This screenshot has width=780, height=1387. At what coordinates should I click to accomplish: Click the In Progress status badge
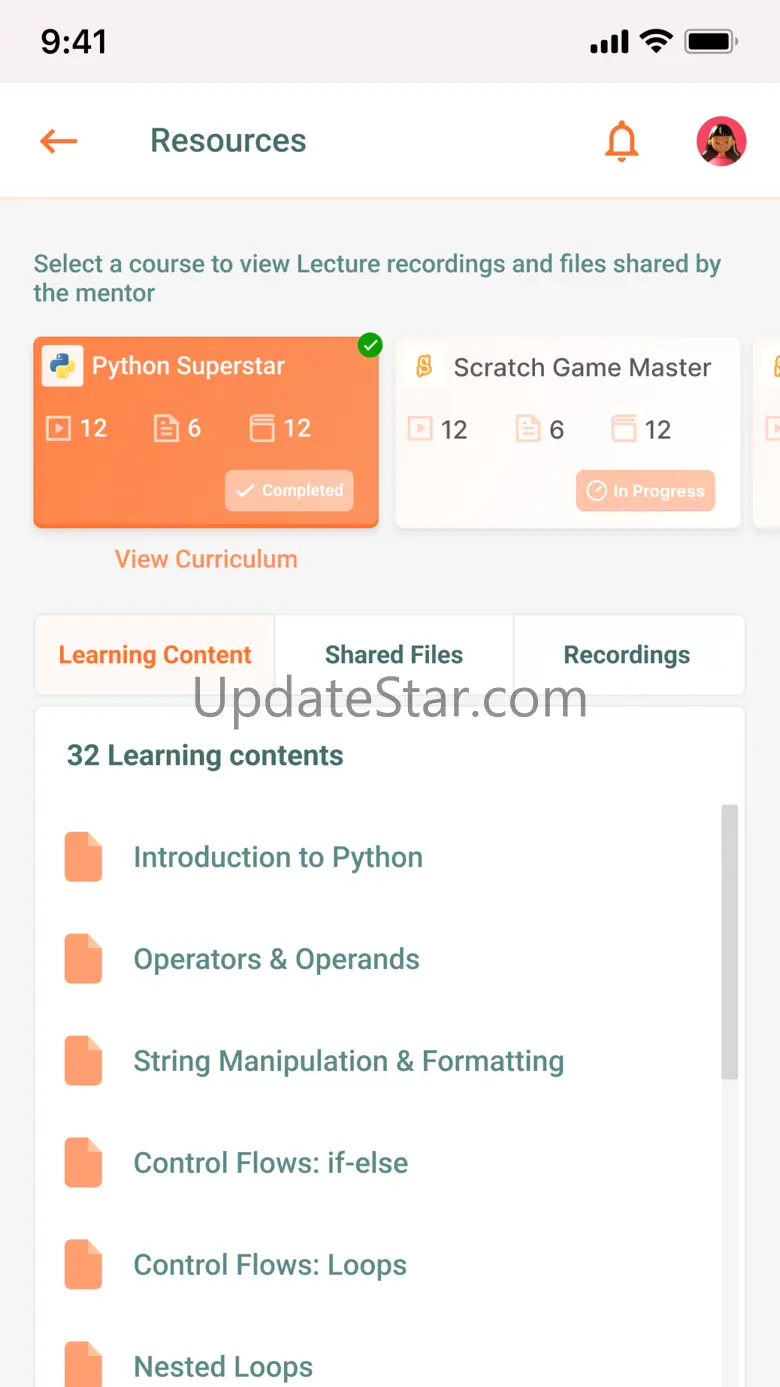click(x=645, y=491)
